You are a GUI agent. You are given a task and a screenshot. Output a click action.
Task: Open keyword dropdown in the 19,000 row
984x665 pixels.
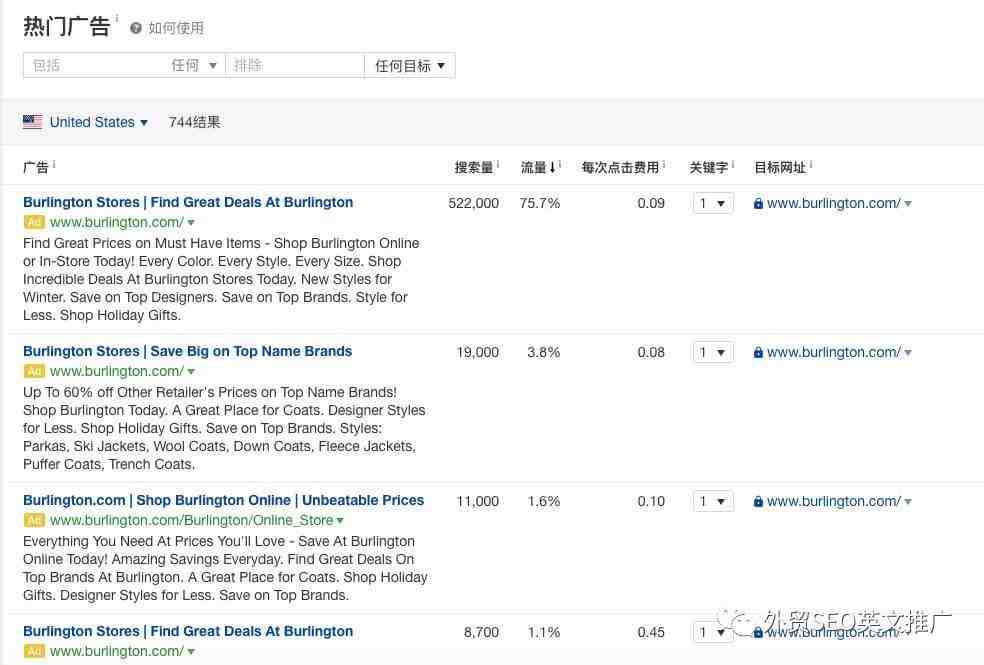(x=713, y=353)
